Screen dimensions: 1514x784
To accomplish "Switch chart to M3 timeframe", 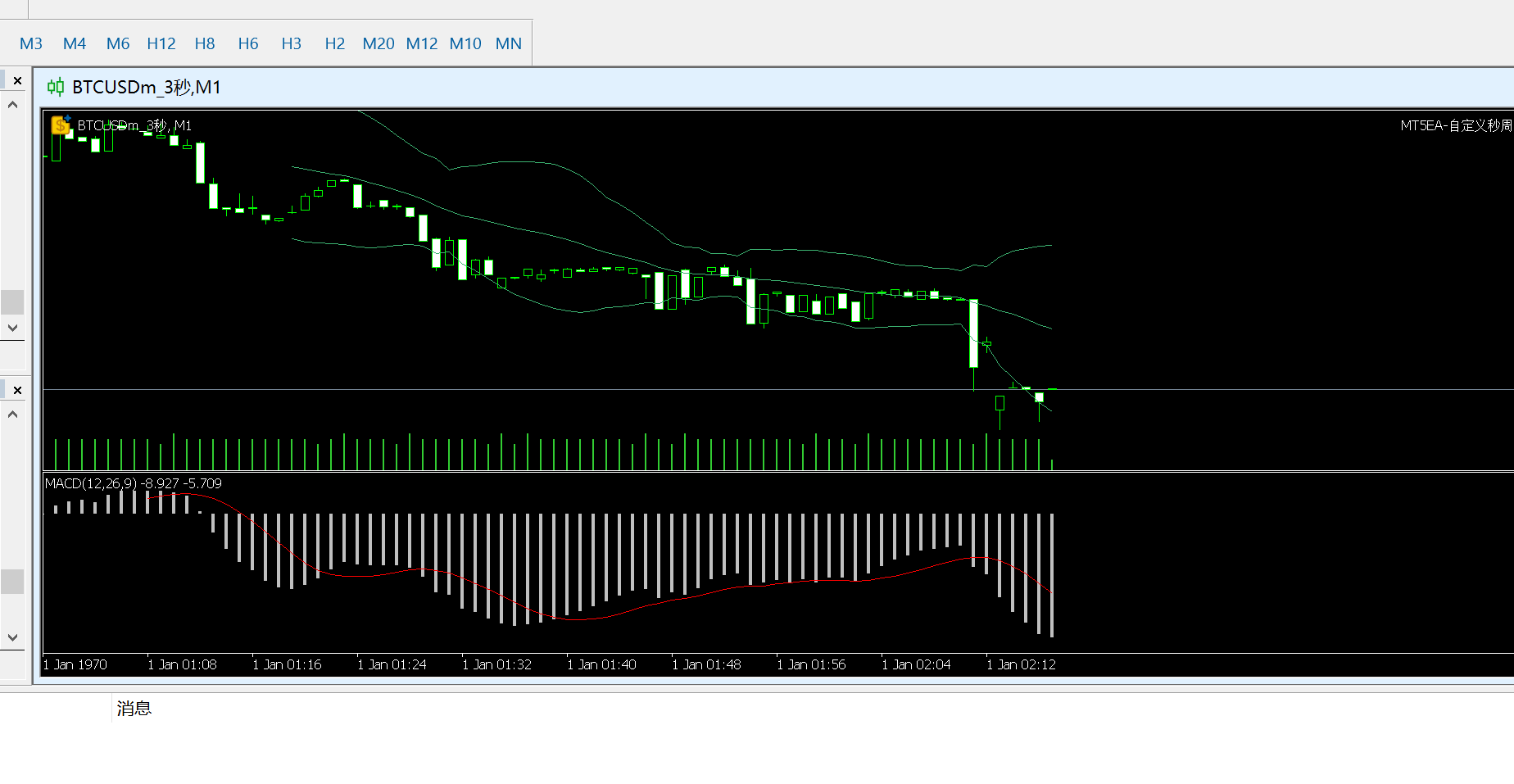I will [31, 43].
